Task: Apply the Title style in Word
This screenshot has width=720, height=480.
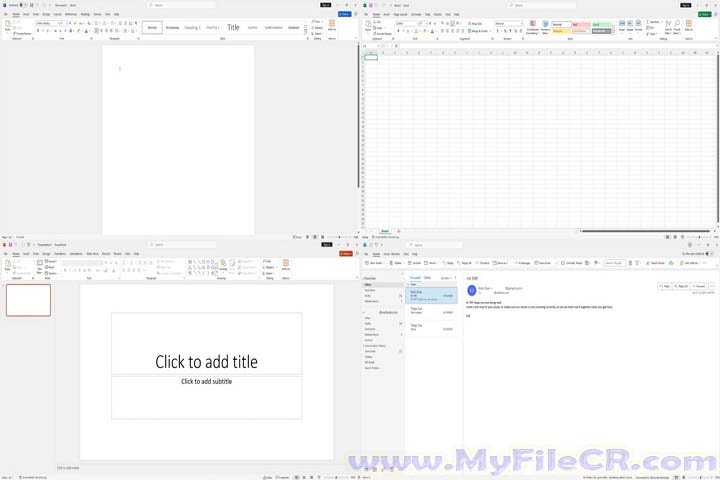Action: [x=233, y=27]
